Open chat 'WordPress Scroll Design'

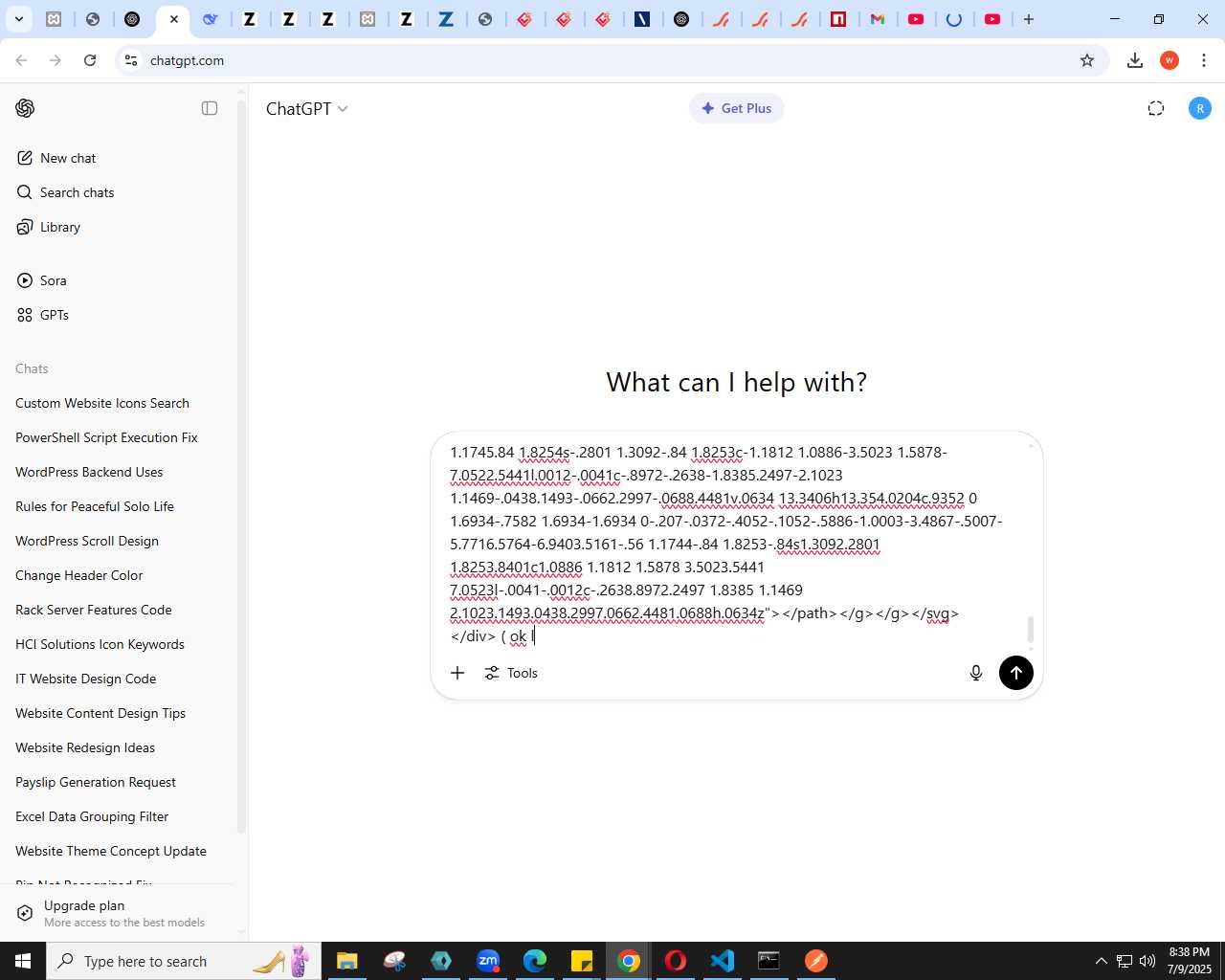pos(87,541)
